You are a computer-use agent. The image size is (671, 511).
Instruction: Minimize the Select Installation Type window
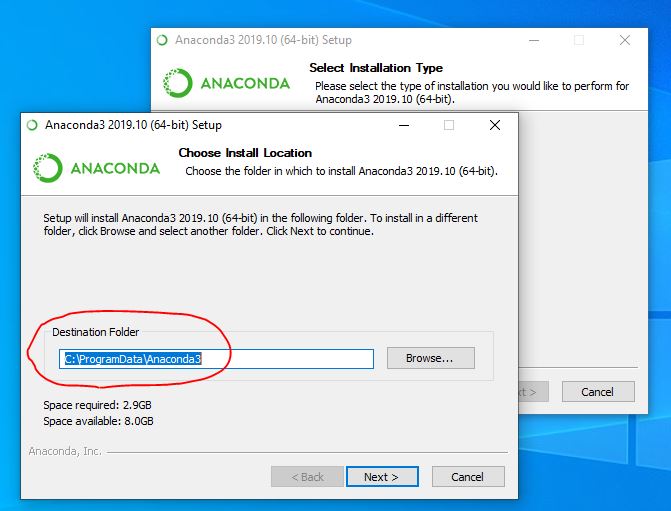pyautogui.click(x=534, y=40)
